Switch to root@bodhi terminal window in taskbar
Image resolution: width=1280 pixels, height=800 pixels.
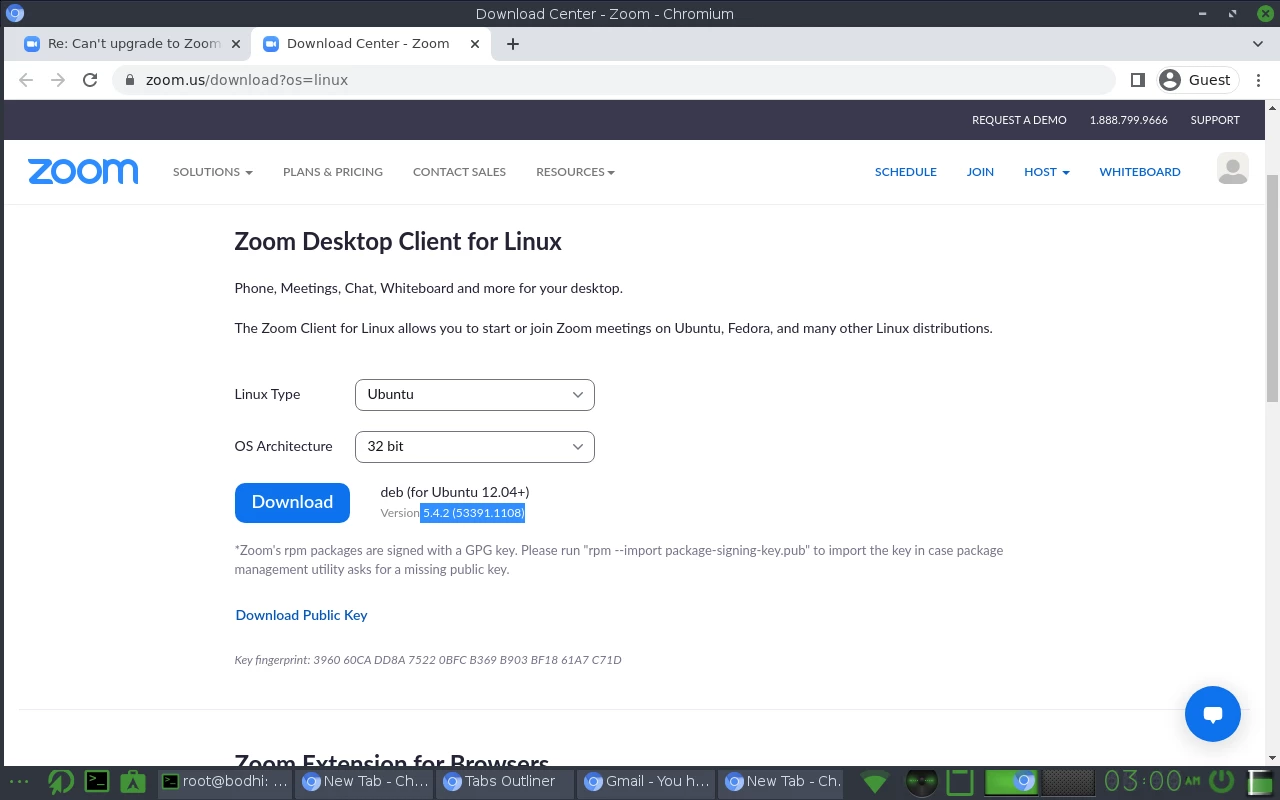click(x=224, y=782)
